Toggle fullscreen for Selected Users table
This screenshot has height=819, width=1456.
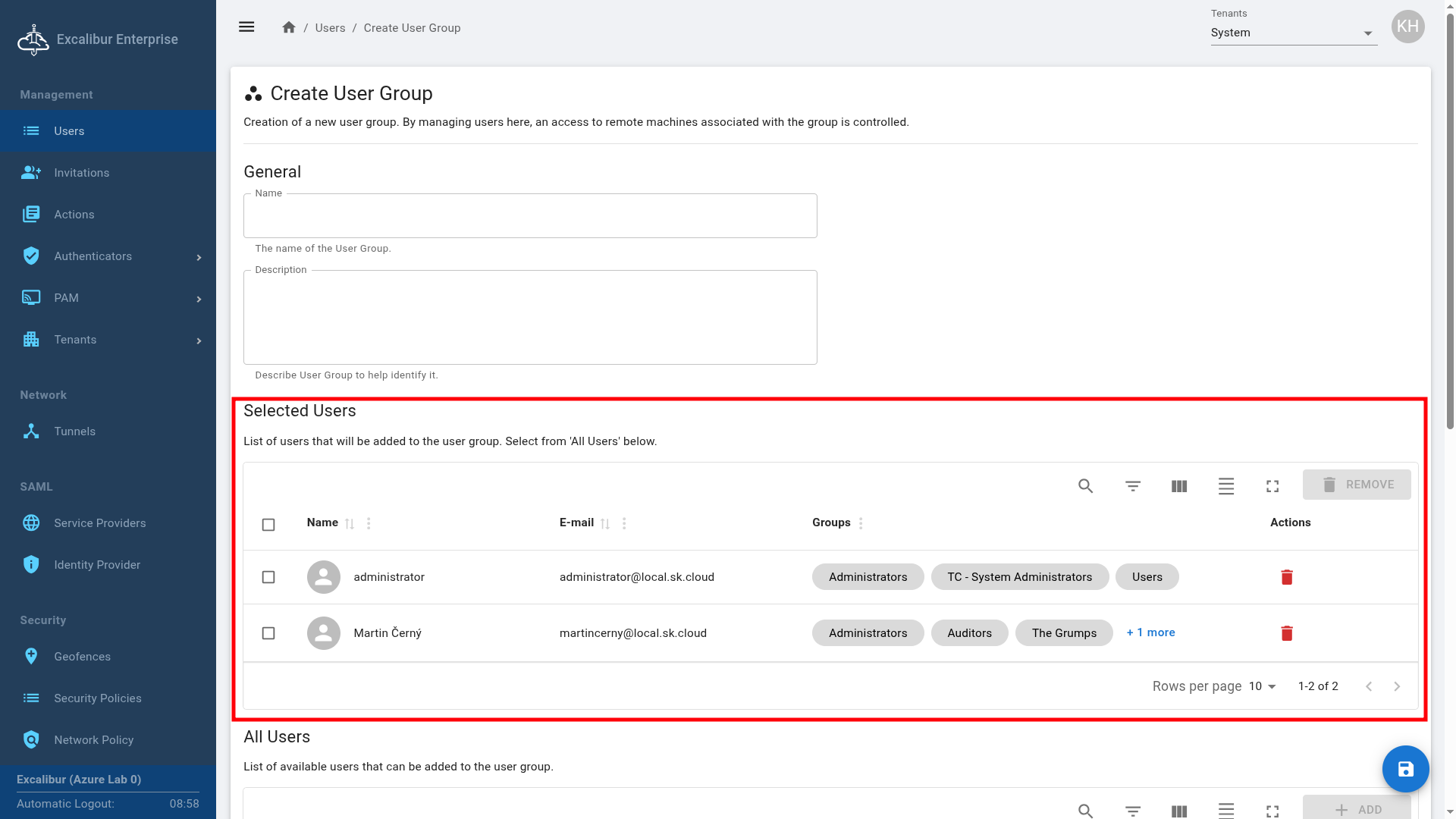point(1272,486)
